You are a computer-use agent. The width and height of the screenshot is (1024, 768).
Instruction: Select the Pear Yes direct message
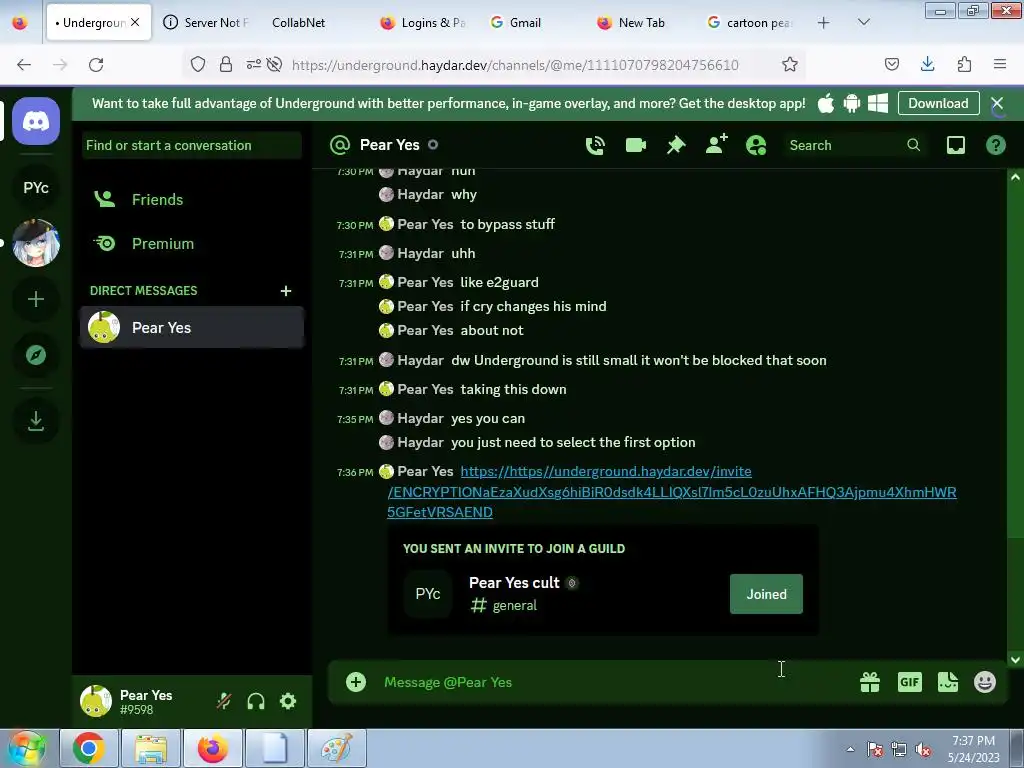[192, 327]
